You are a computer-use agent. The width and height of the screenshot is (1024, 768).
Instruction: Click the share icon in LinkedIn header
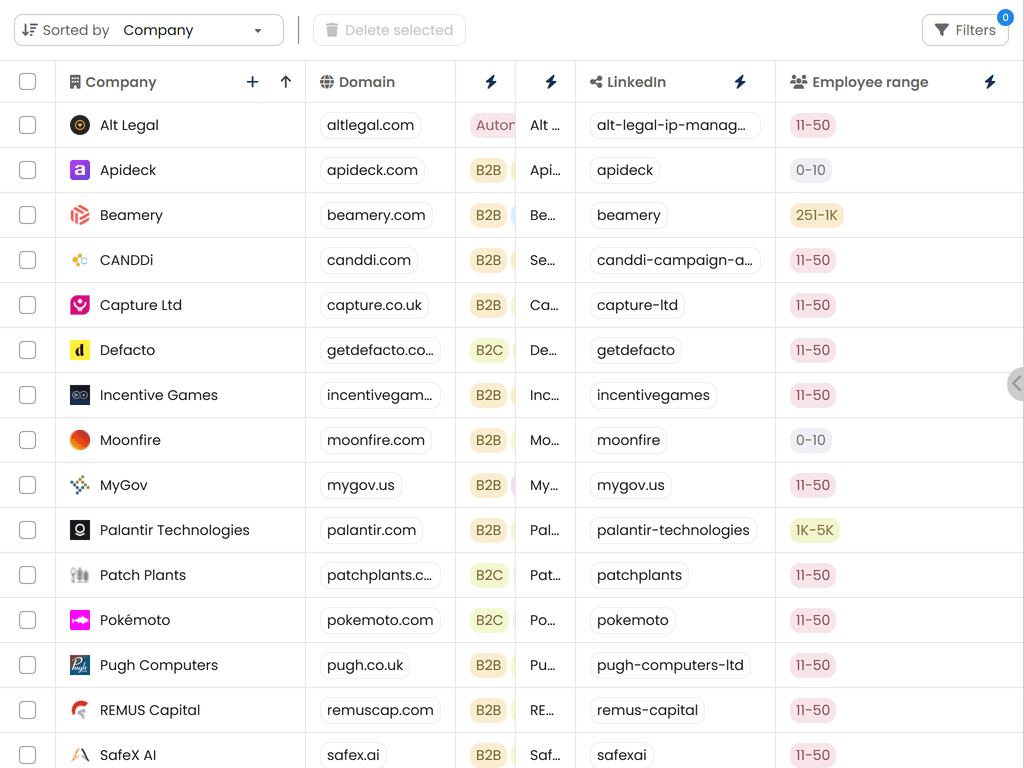coord(596,82)
